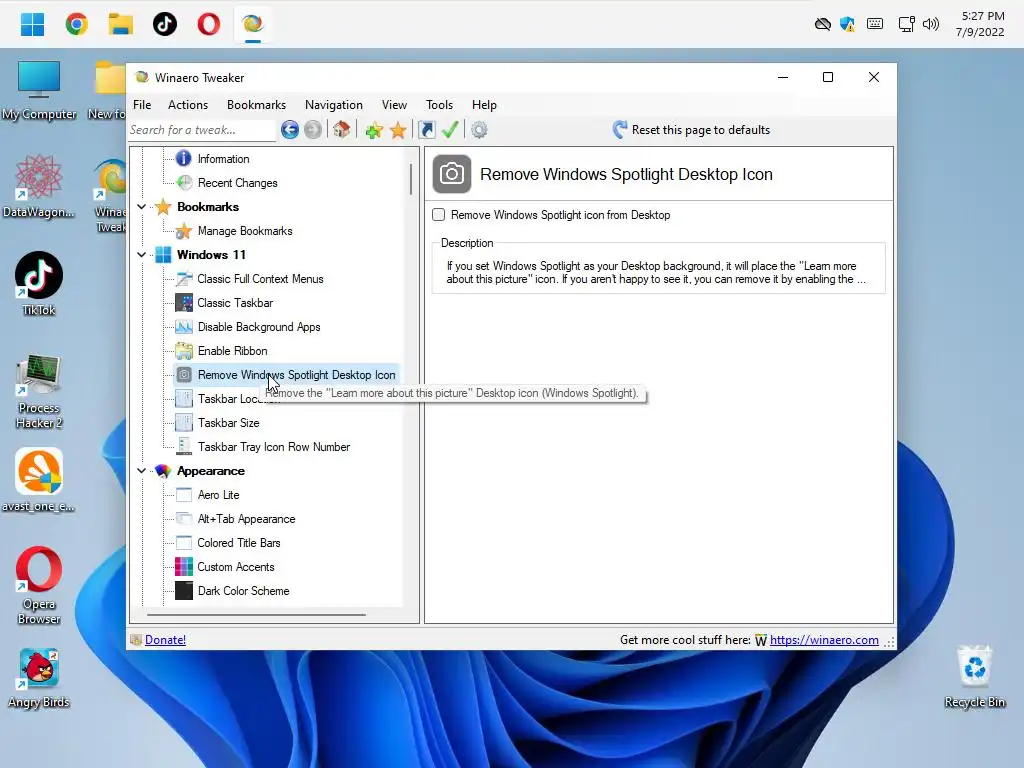Open settings via gear toolbar icon

[479, 130]
